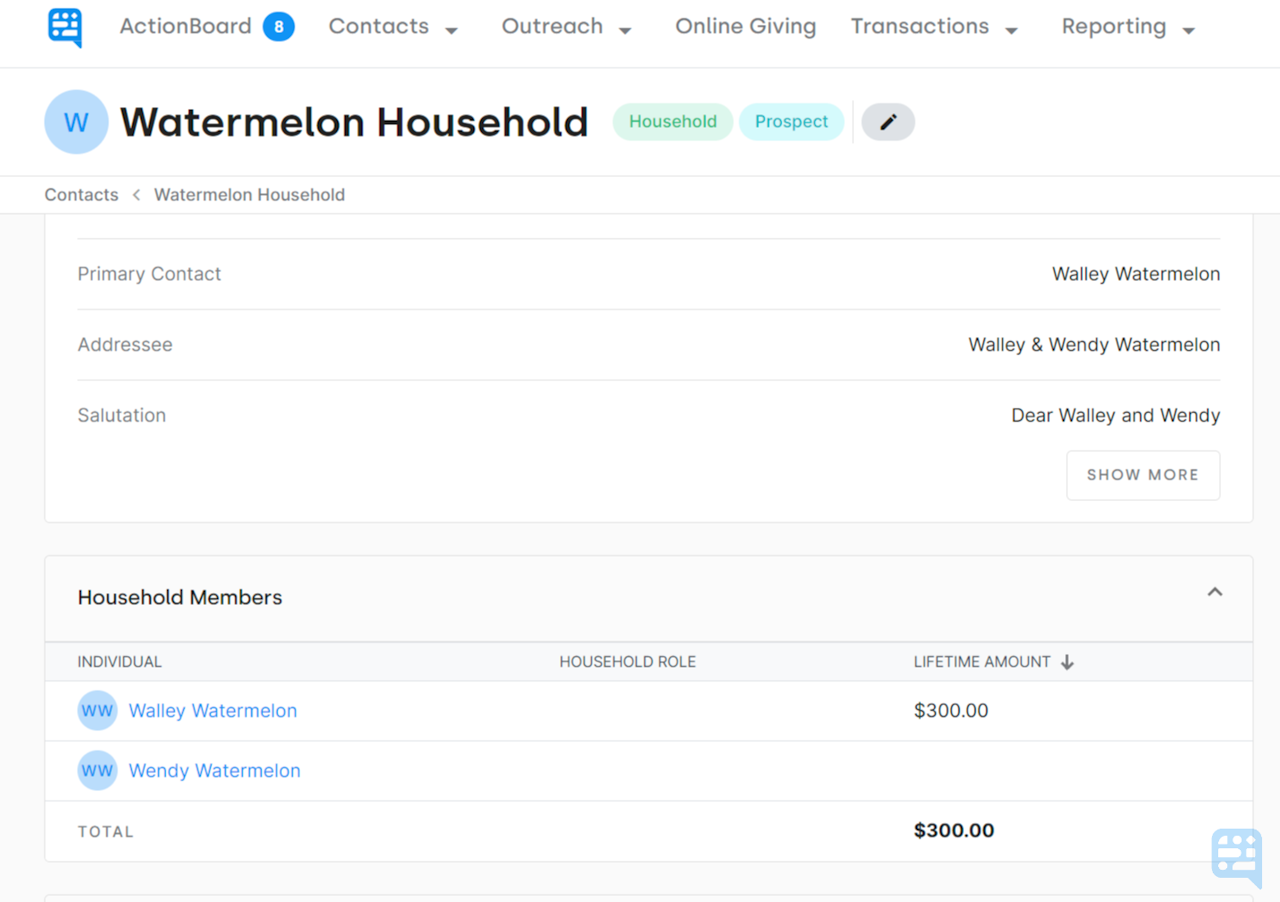Open the edit pencil icon next to Prospect tag
This screenshot has height=902, width=1280.
pyautogui.click(x=888, y=121)
